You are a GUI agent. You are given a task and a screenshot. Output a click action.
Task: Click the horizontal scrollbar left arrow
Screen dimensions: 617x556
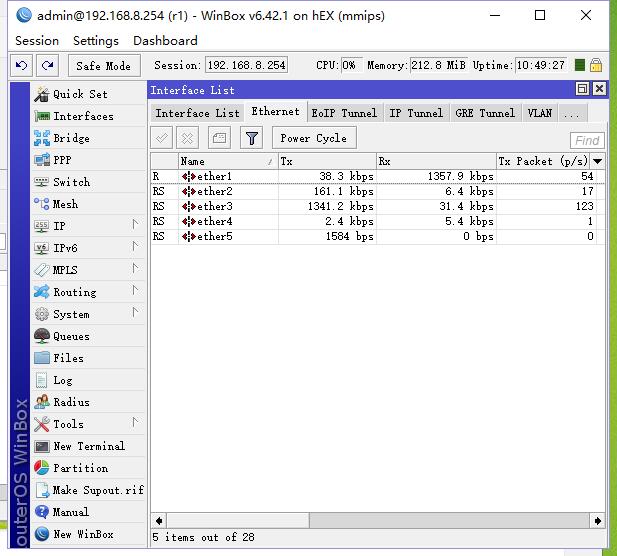159,521
